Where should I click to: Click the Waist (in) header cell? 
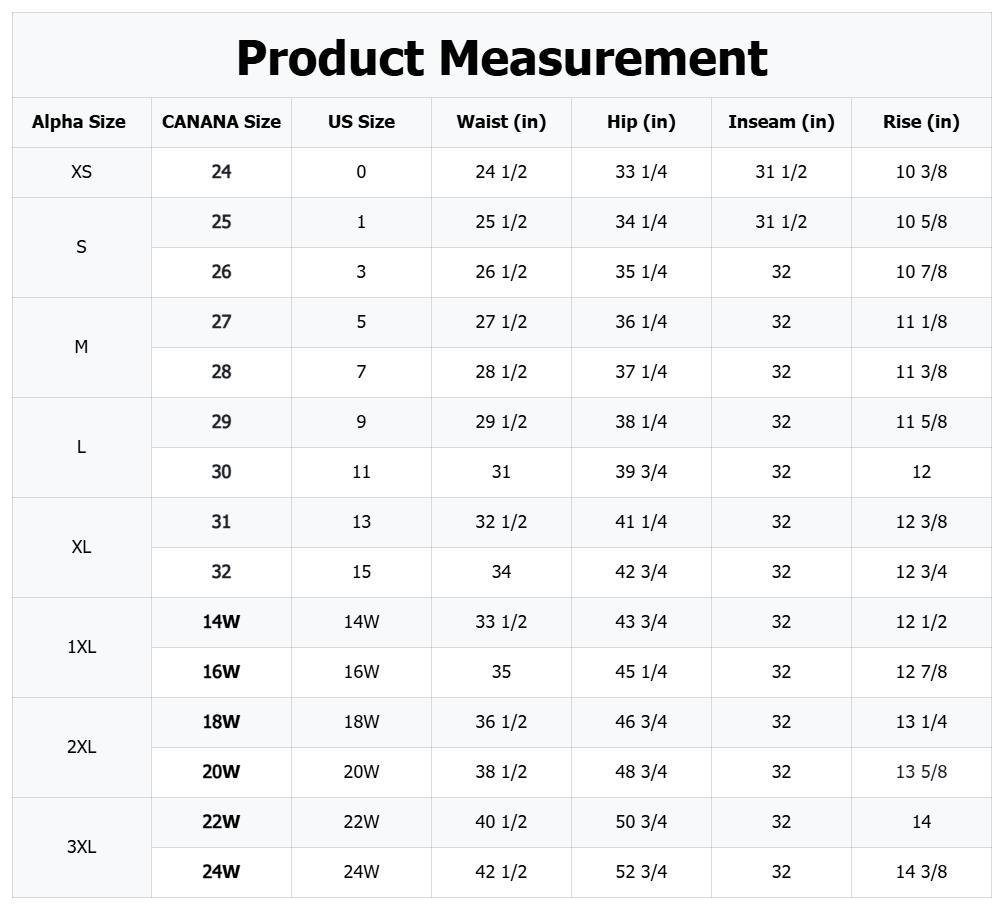point(501,122)
